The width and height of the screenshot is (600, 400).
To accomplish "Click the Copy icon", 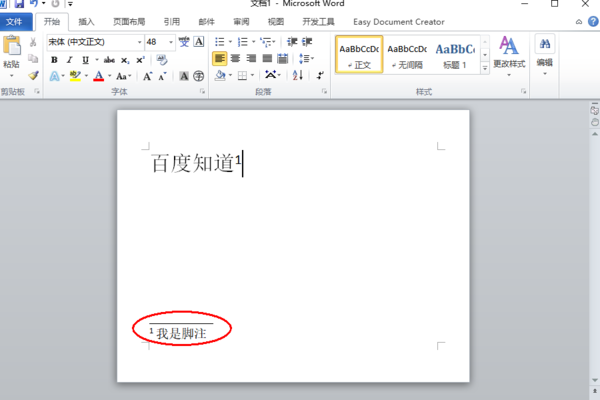I will point(33,59).
